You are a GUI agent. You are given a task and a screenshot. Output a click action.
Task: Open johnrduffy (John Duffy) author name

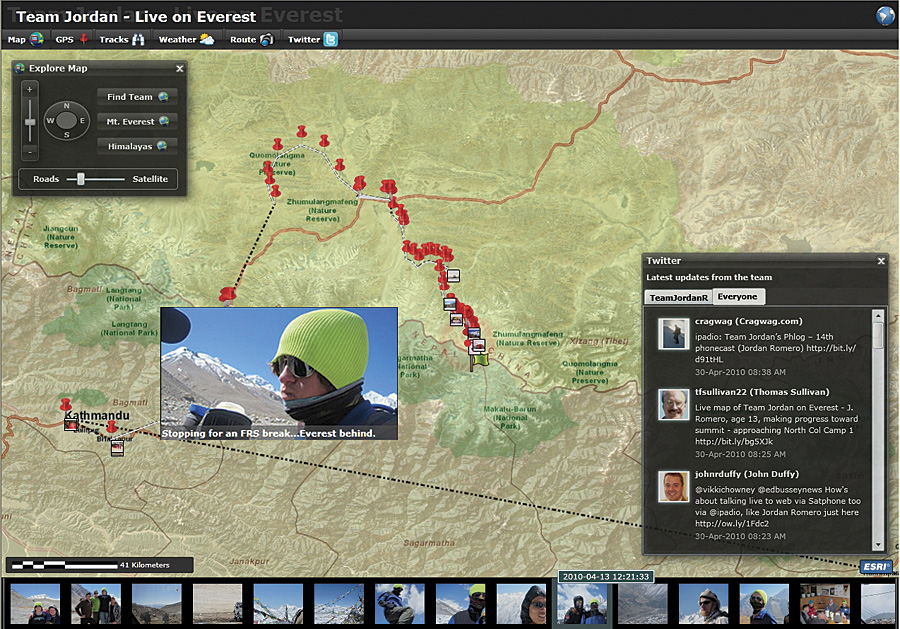[746, 474]
